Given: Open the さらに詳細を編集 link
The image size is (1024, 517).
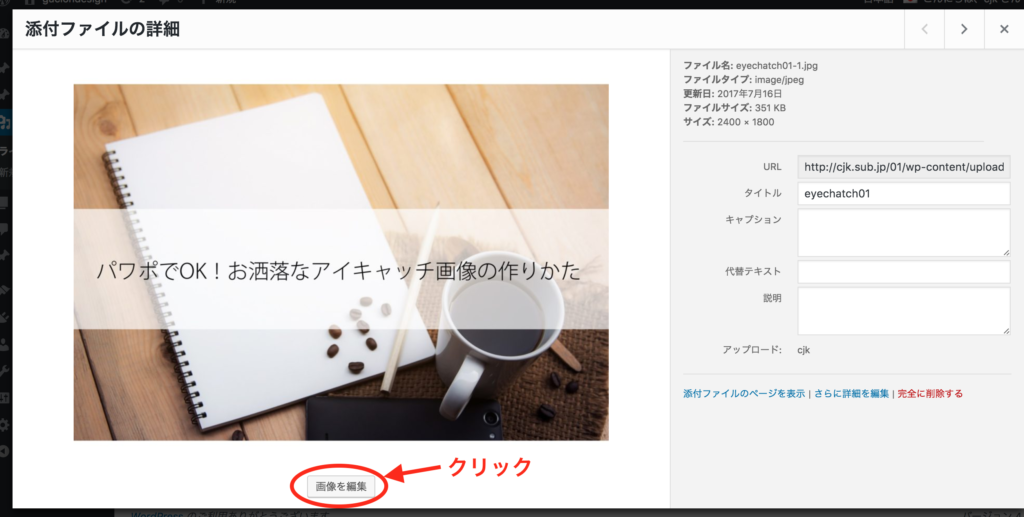Looking at the screenshot, I should tap(851, 394).
